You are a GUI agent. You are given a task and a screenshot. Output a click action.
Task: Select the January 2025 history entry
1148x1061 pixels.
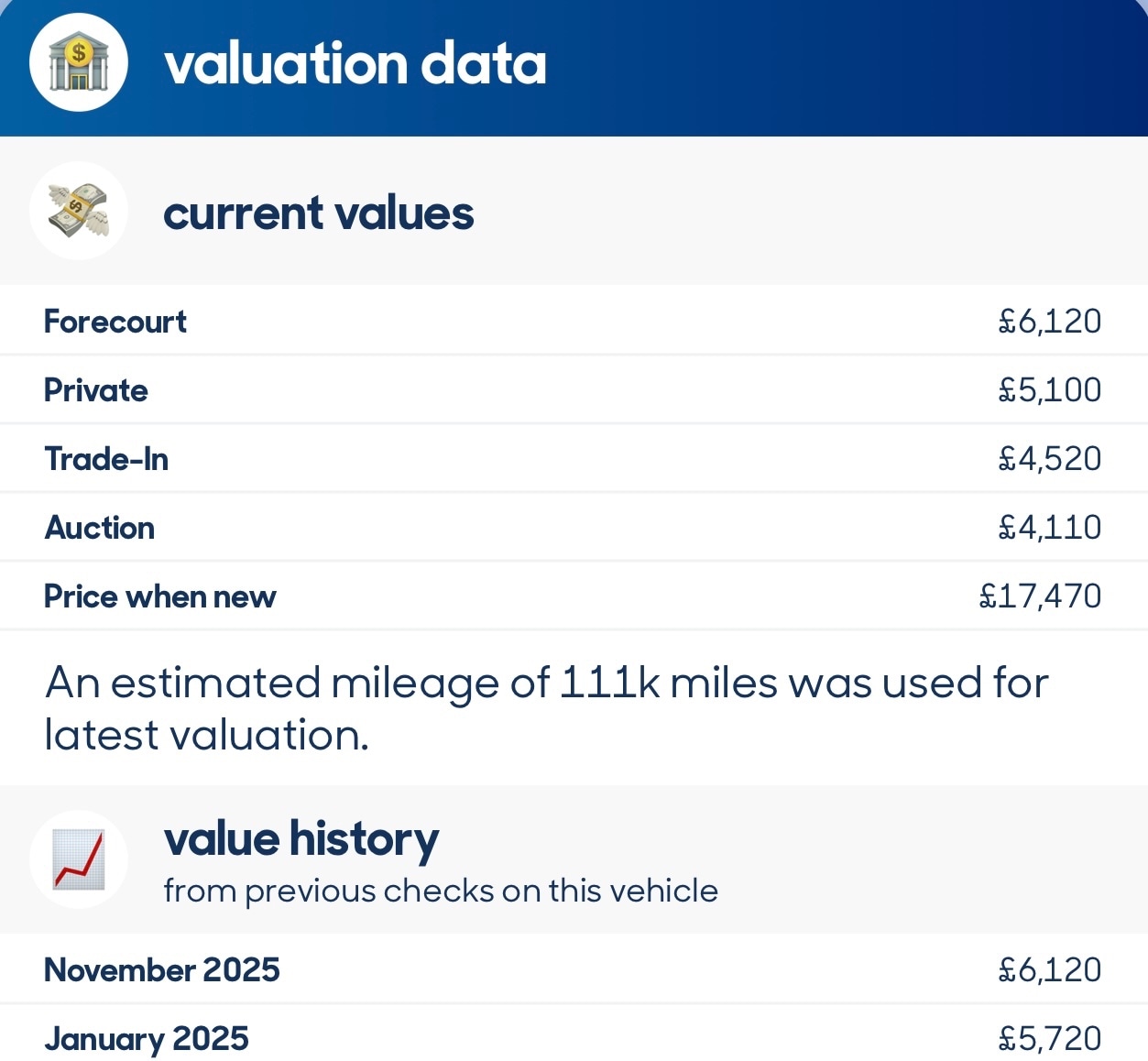click(x=147, y=1038)
